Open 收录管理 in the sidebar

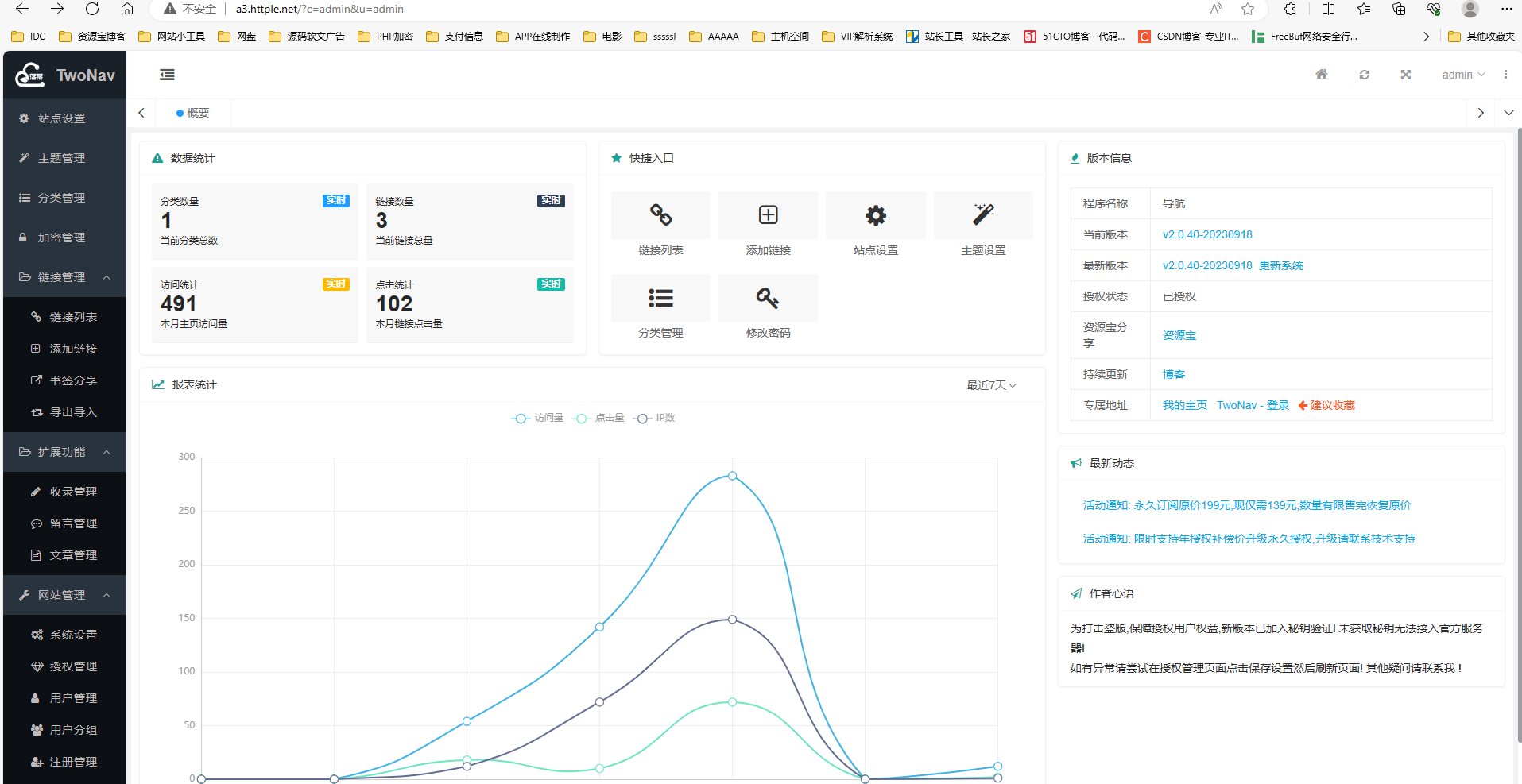pos(64,492)
